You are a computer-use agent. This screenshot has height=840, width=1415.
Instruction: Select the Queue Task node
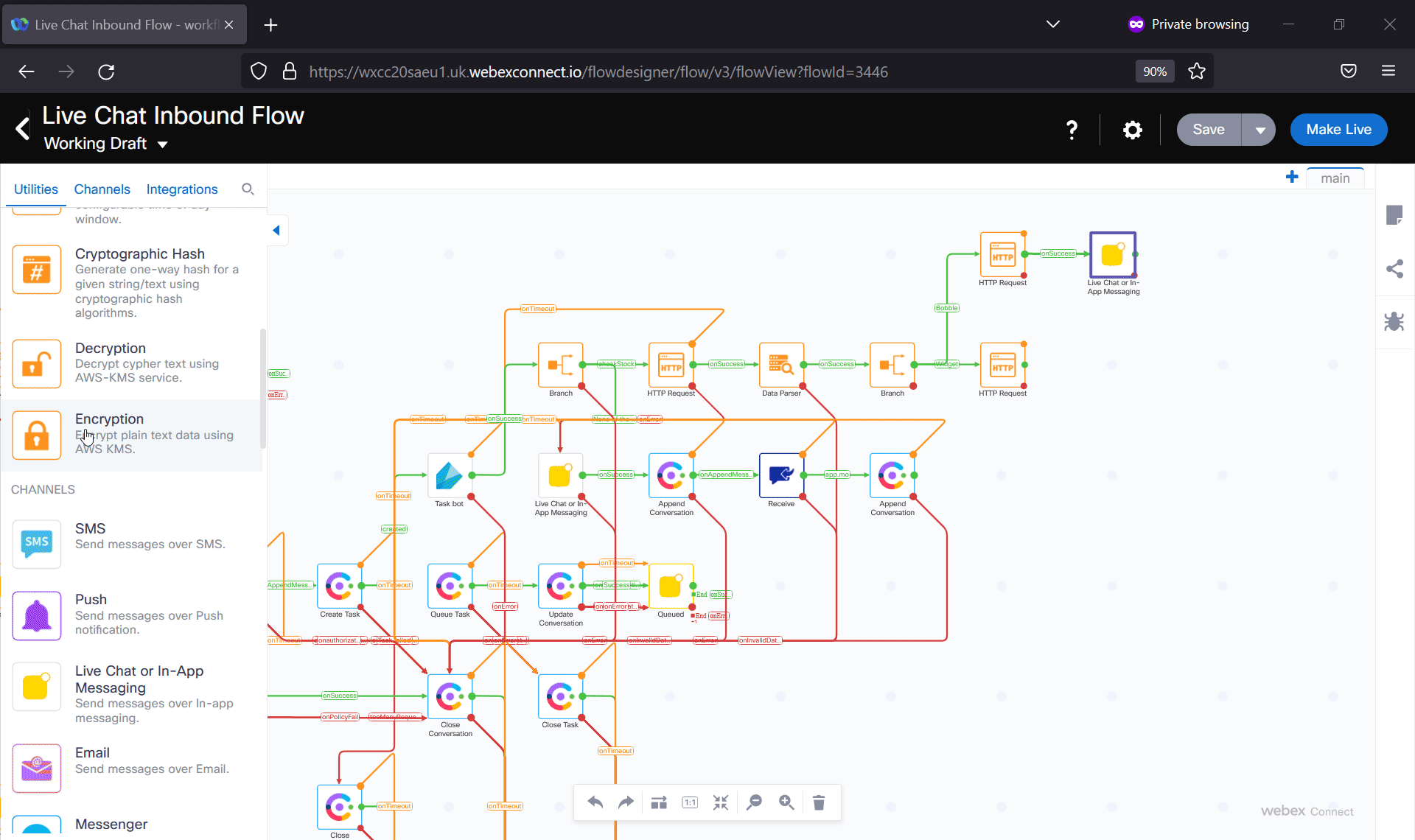[x=450, y=587]
